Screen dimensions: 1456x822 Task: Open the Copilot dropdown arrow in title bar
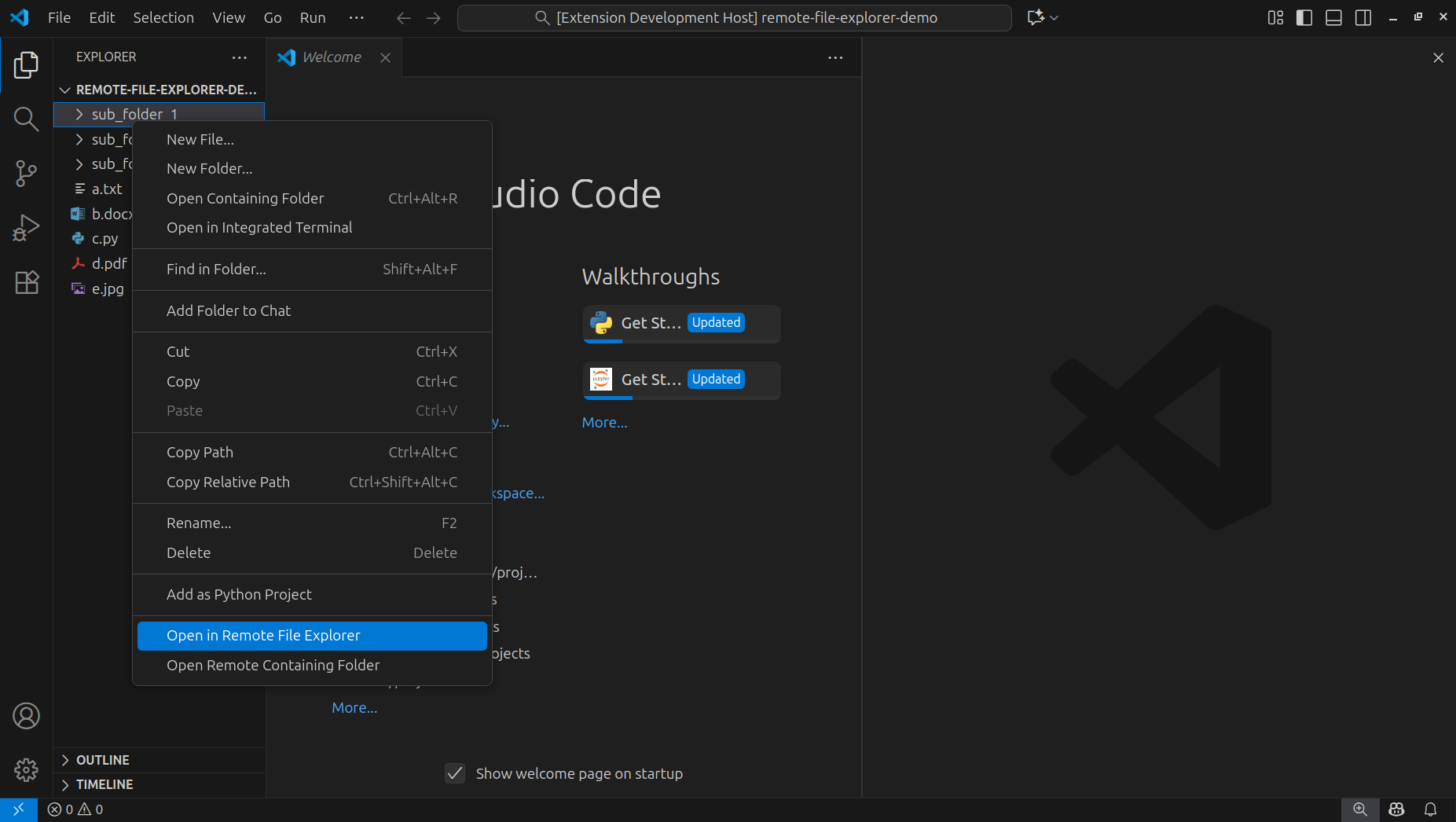[x=1054, y=17]
